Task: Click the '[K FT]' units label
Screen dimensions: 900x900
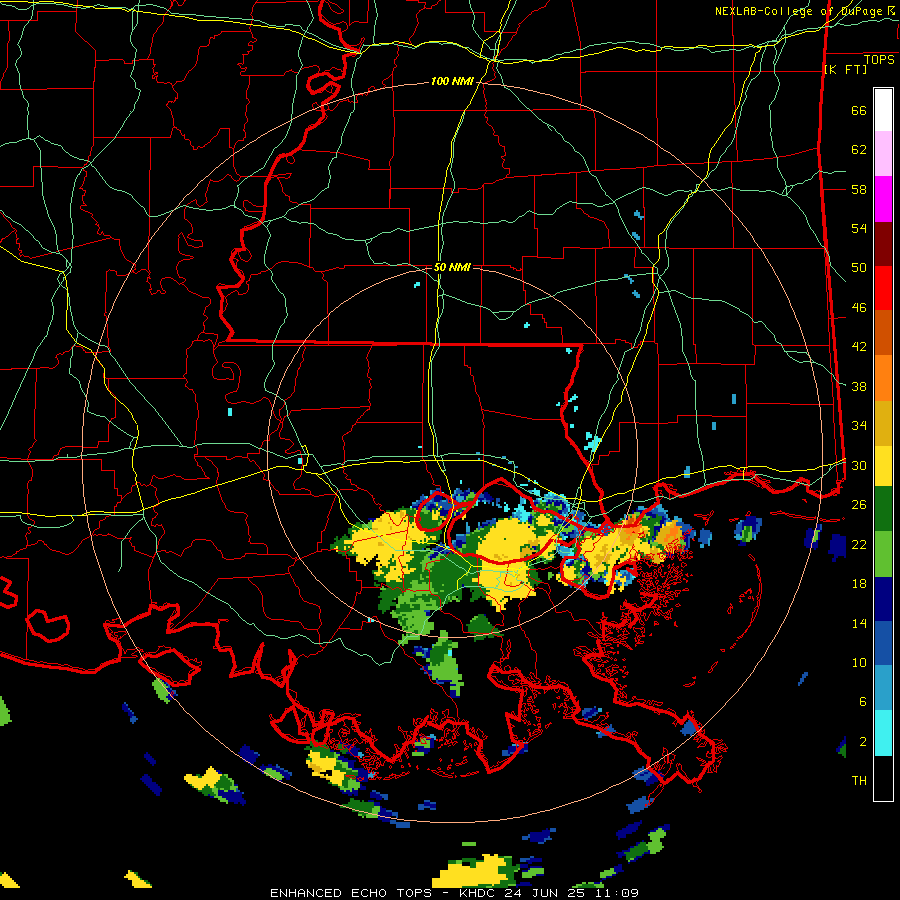Action: click(x=845, y=69)
